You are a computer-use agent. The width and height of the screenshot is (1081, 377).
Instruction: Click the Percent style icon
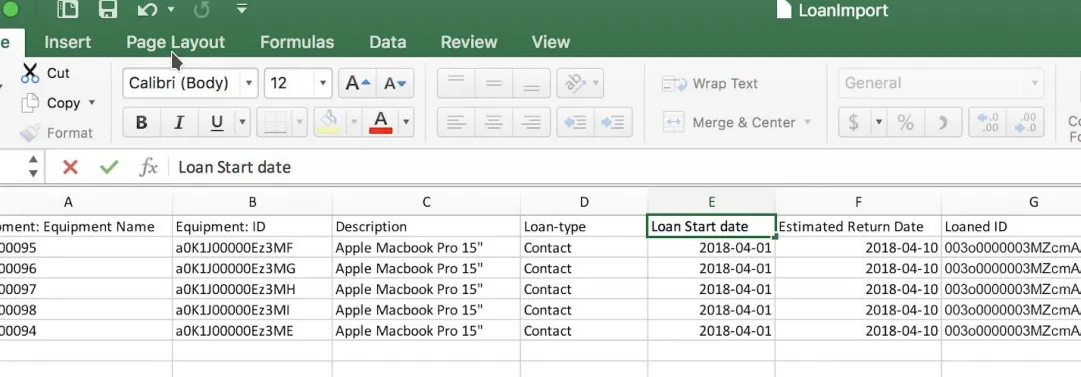[905, 123]
